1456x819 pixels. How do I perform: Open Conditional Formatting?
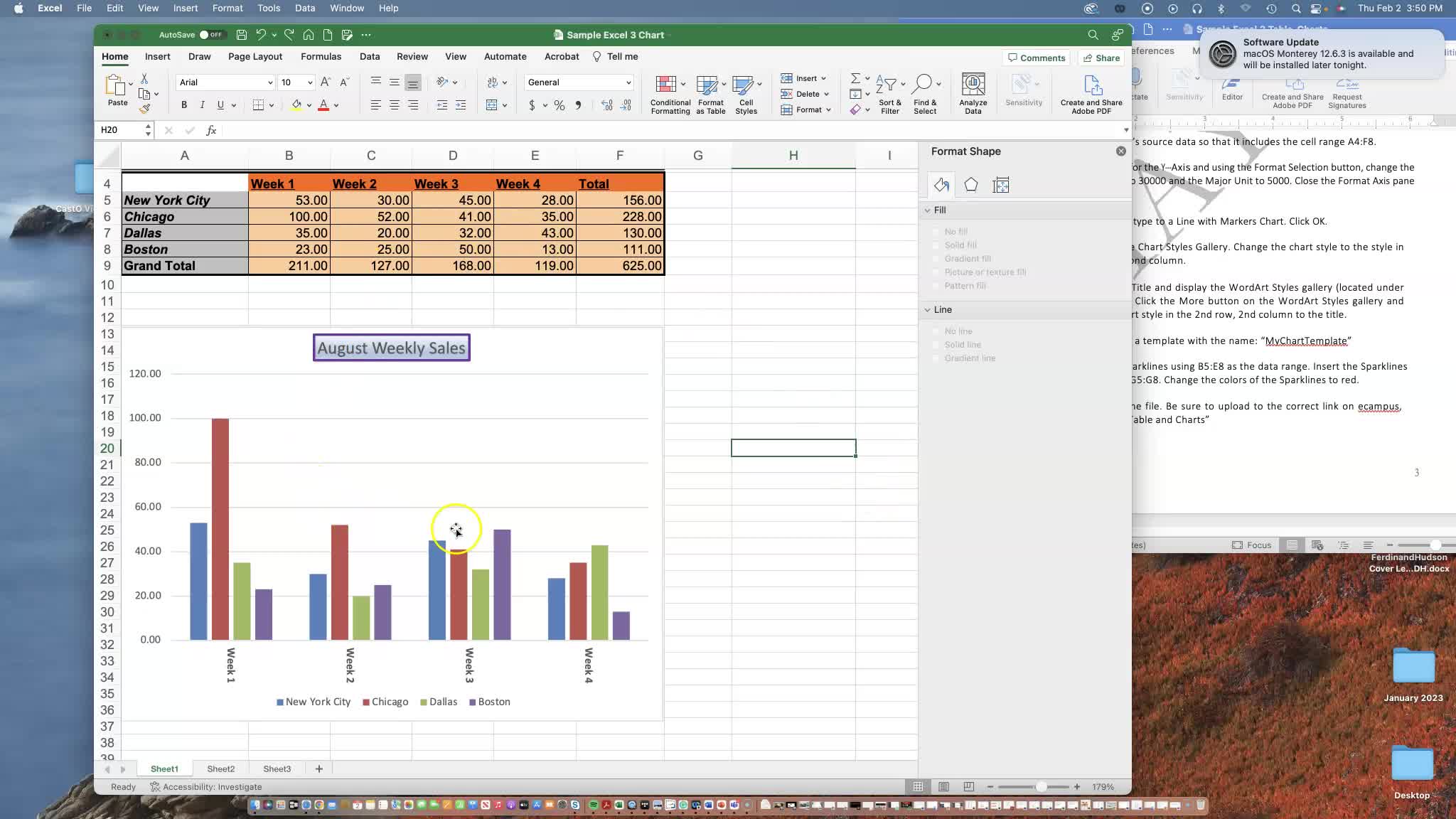(x=670, y=95)
